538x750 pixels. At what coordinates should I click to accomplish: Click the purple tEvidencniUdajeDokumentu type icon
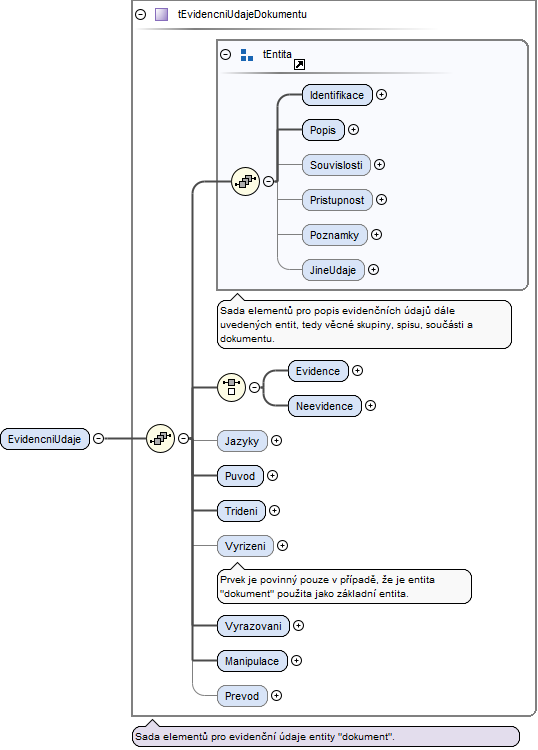[162, 14]
